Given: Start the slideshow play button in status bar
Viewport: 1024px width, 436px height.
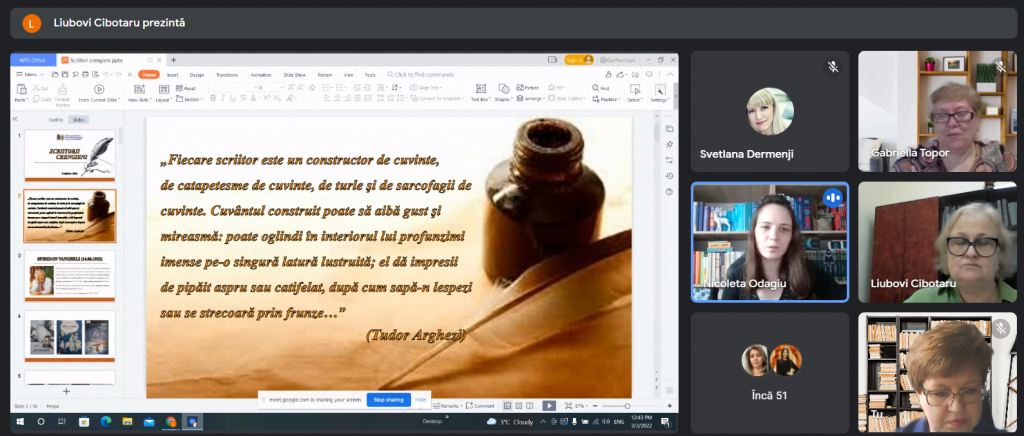Looking at the screenshot, I should click(x=549, y=406).
